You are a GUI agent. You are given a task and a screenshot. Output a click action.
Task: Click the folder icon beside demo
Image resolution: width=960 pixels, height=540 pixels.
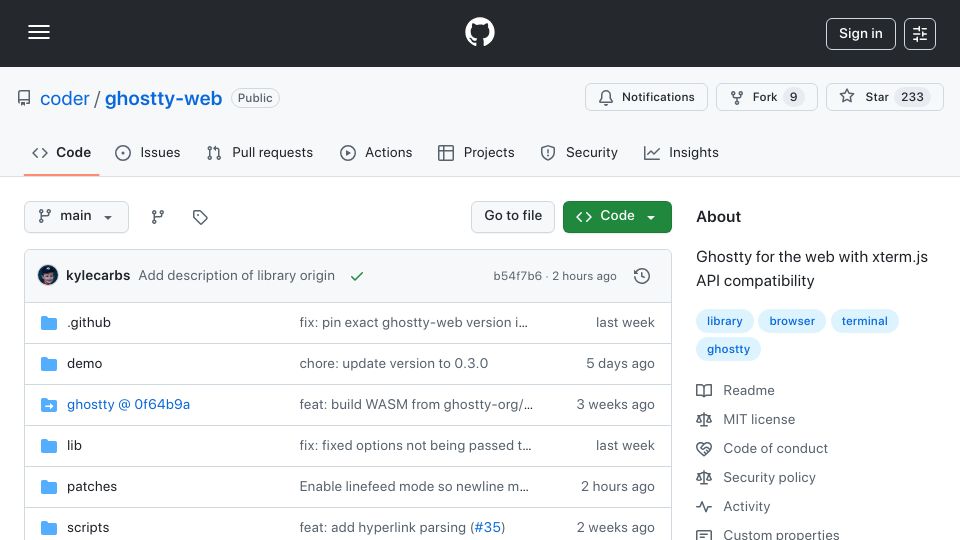click(49, 364)
